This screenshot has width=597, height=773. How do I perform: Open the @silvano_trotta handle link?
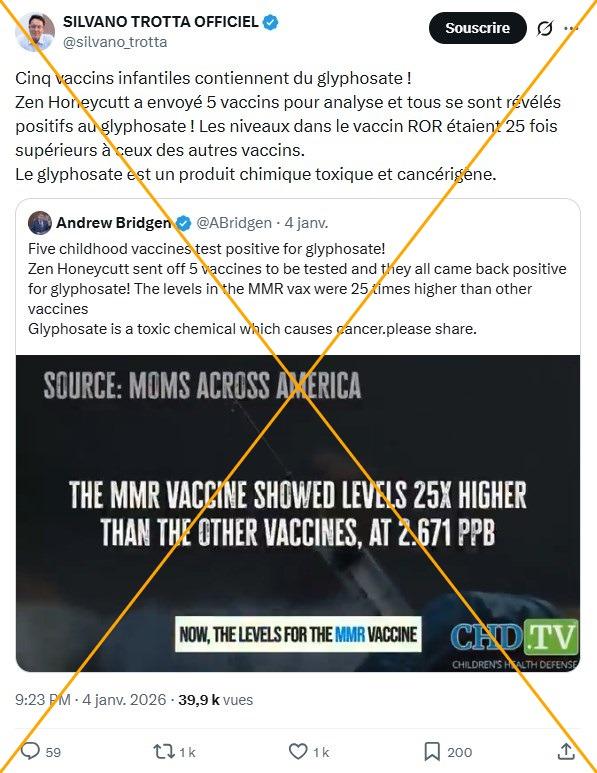(x=115, y=42)
